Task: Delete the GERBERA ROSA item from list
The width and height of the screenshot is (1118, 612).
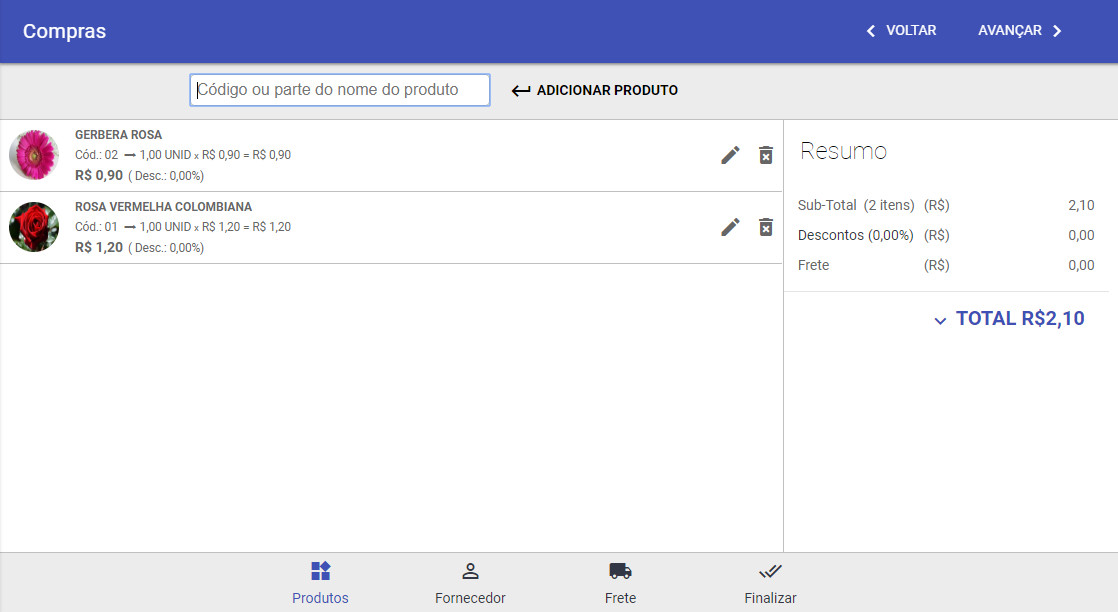Action: tap(765, 155)
